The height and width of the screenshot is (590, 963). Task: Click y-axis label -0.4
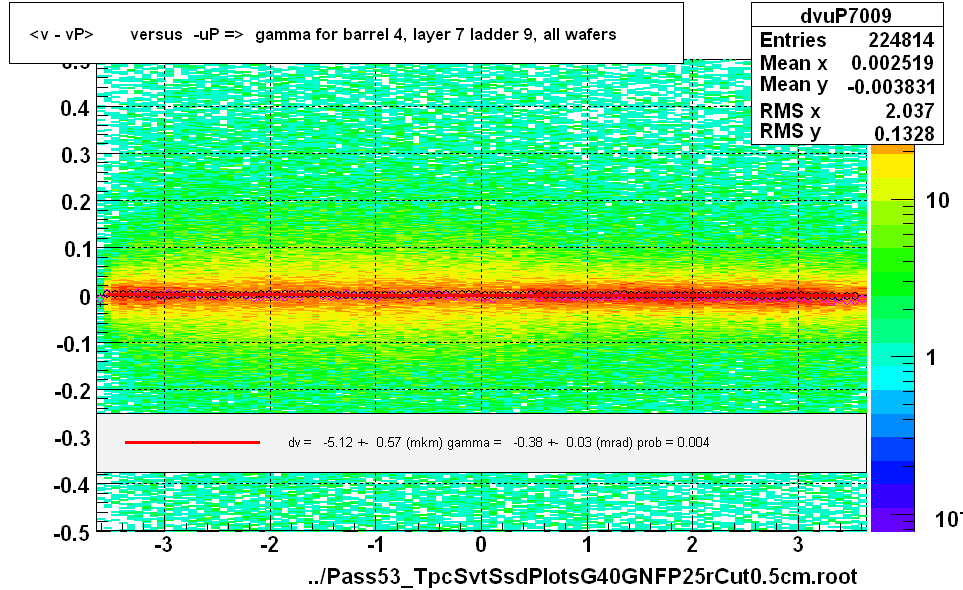tap(72, 486)
